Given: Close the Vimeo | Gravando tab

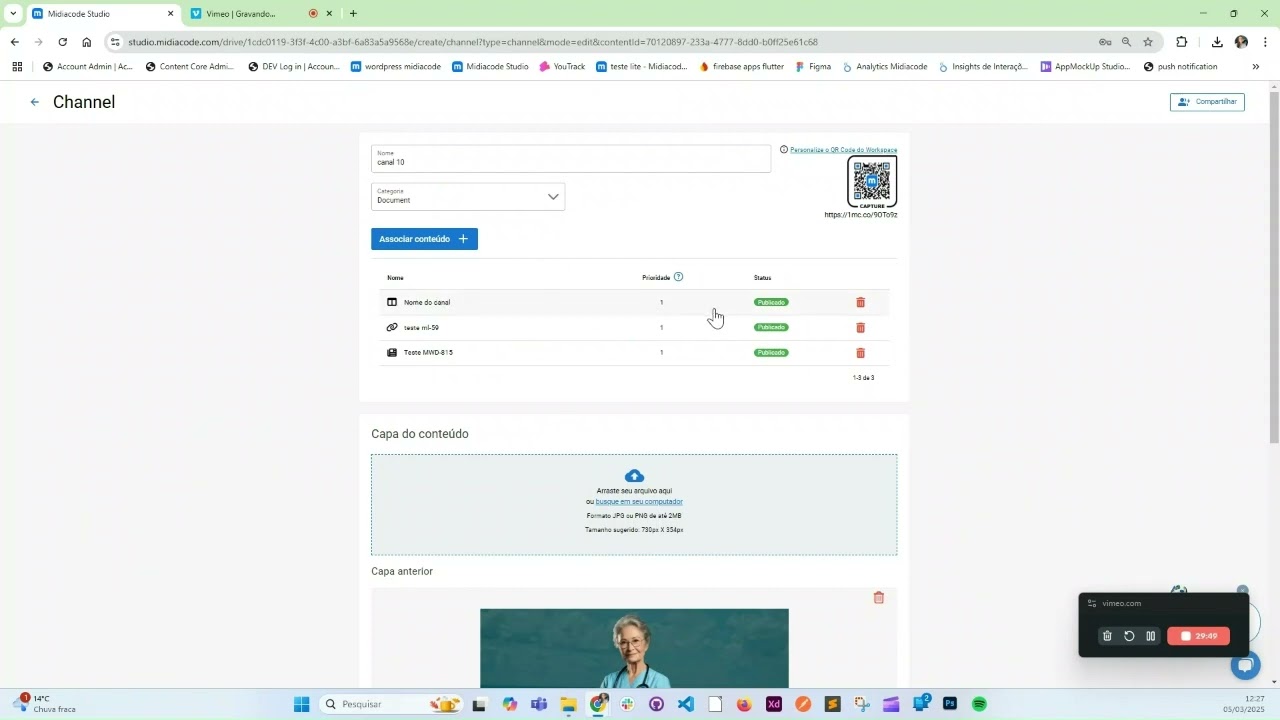Looking at the screenshot, I should (329, 14).
